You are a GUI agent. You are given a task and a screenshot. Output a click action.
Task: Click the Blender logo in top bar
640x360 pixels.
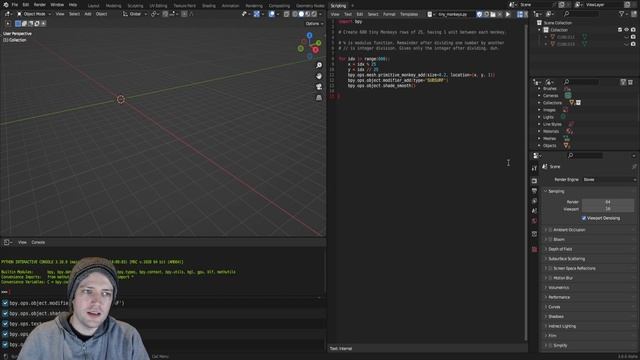coord(5,5)
